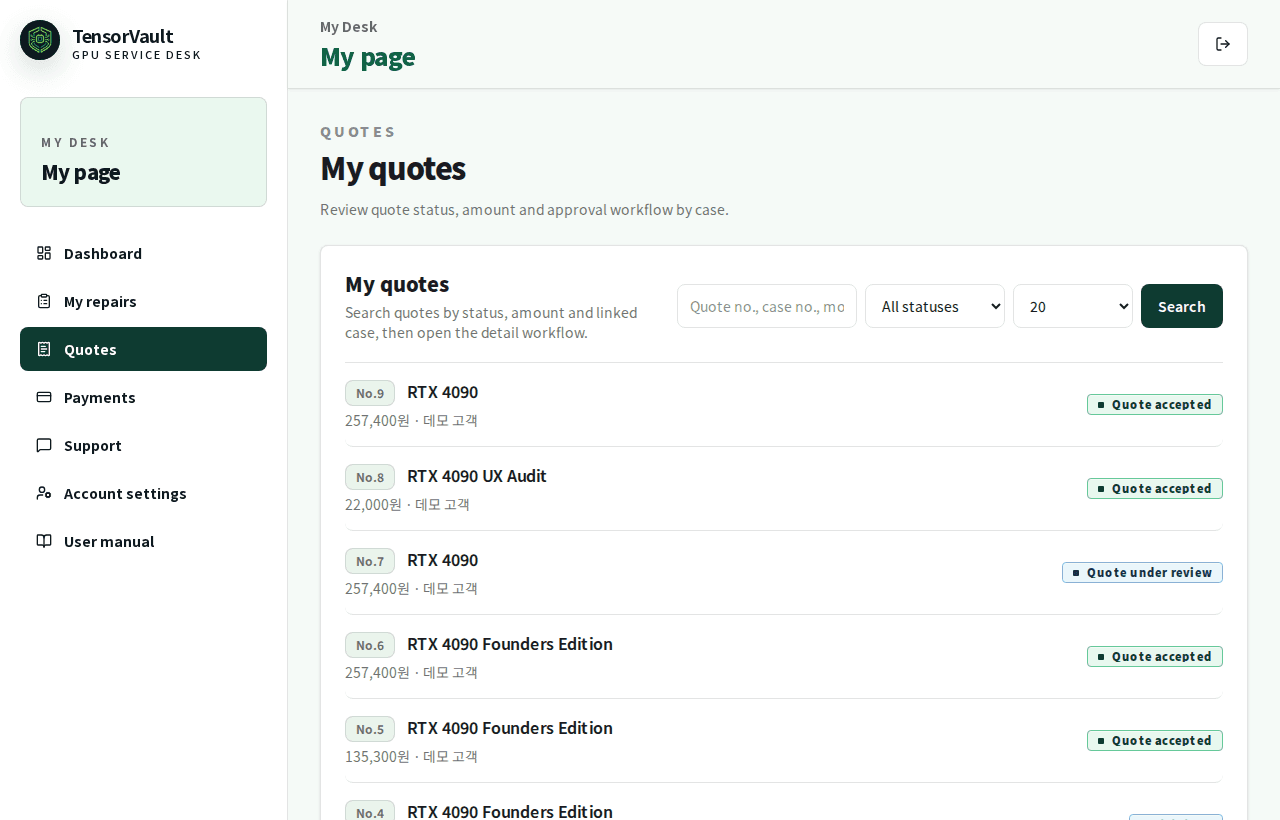Click the No.5 number badge

(x=370, y=729)
